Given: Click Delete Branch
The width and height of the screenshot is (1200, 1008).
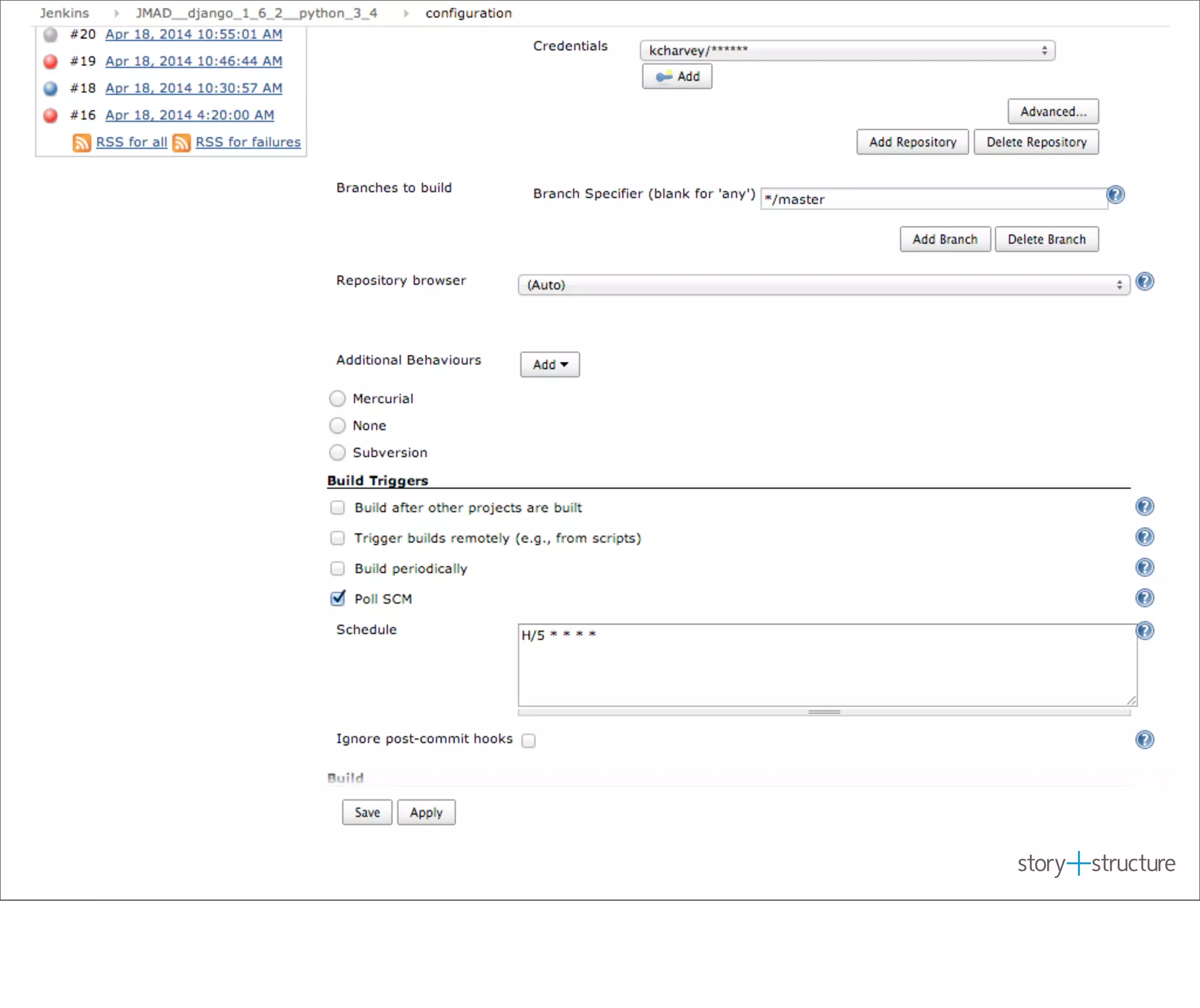Looking at the screenshot, I should pos(1046,239).
